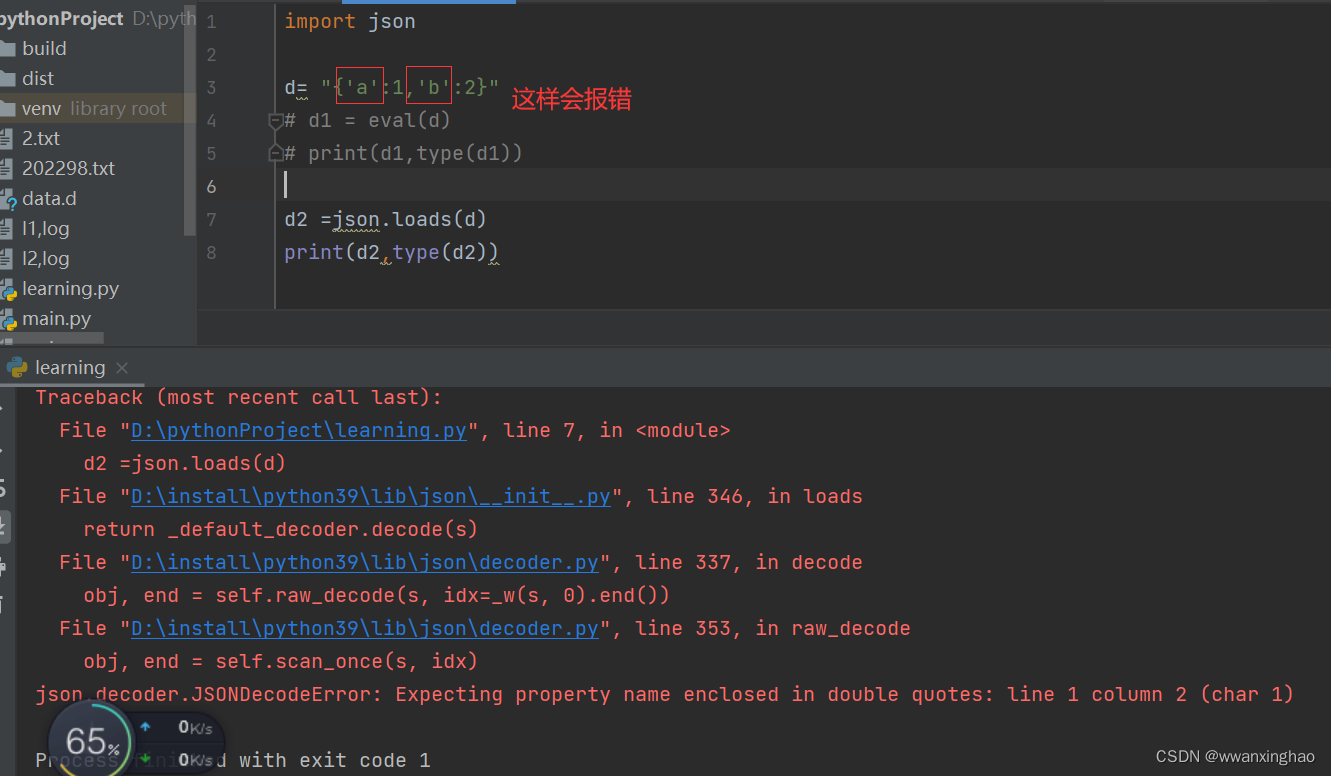Select 202298.txt in the project tree
The image size is (1331, 776).
[68, 168]
